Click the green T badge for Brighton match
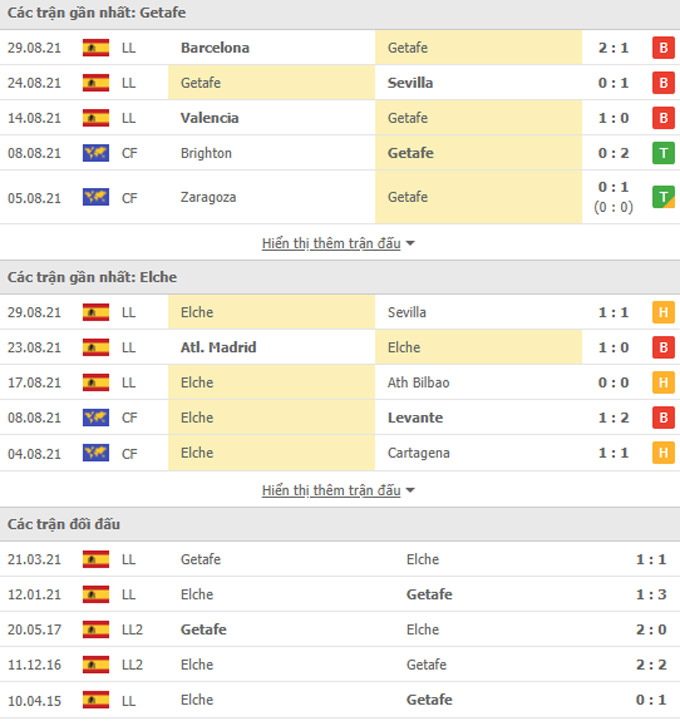680x721 pixels. point(663,153)
